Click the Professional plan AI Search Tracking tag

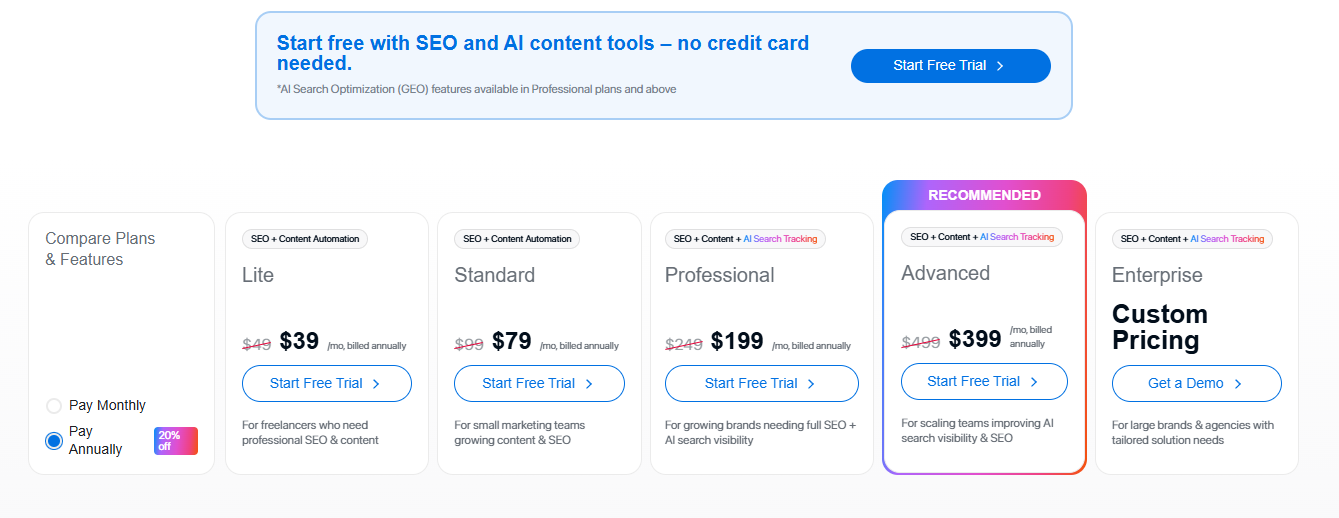point(780,239)
